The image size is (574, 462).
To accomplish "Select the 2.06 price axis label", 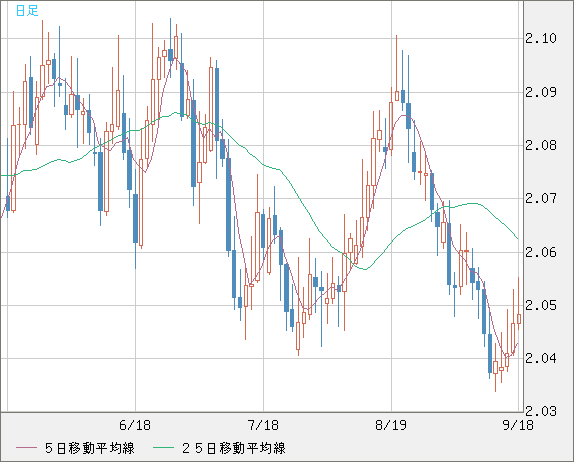I will click(x=541, y=252).
